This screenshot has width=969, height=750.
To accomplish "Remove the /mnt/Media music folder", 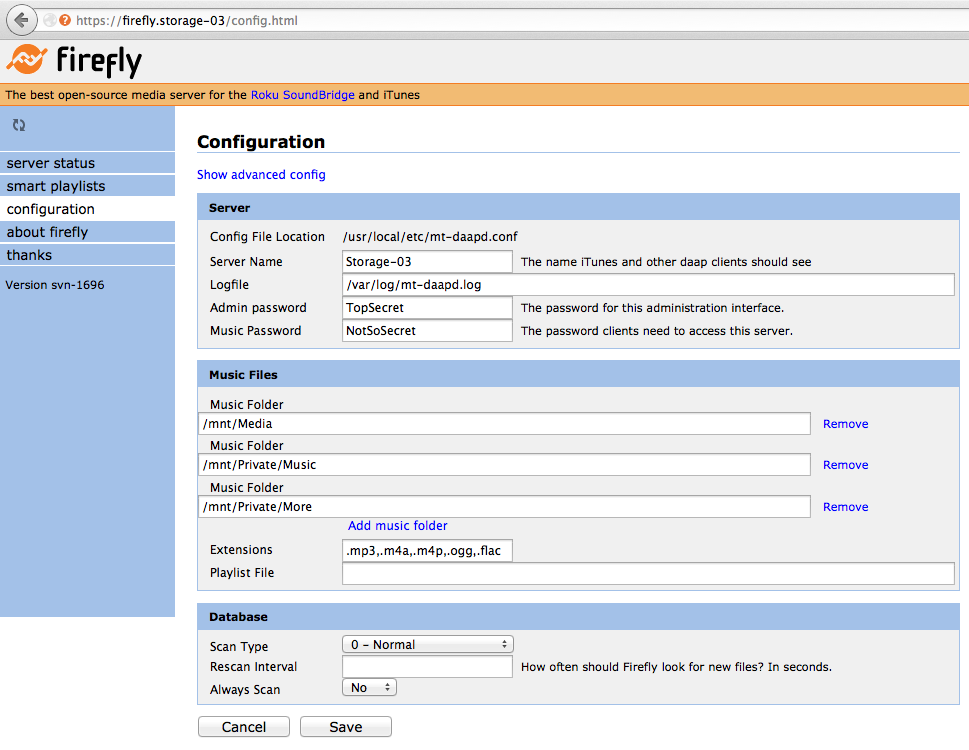I will tap(845, 424).
